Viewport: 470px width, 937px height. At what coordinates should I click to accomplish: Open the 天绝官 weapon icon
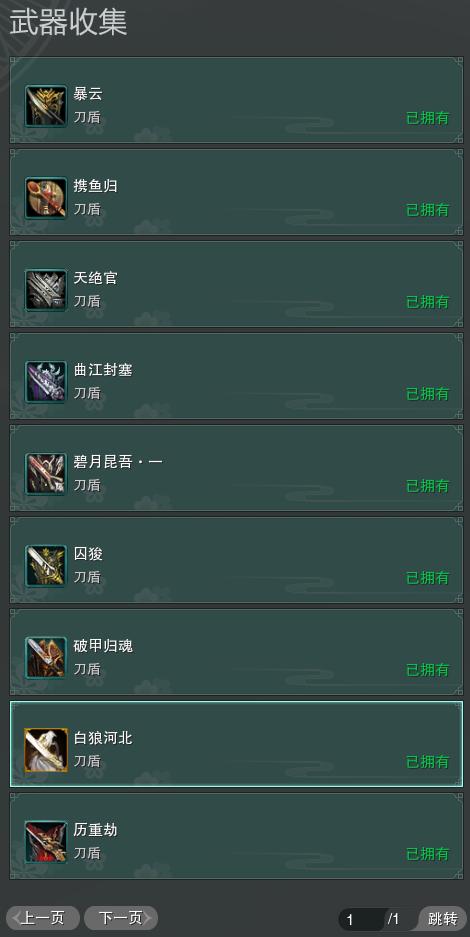click(46, 290)
